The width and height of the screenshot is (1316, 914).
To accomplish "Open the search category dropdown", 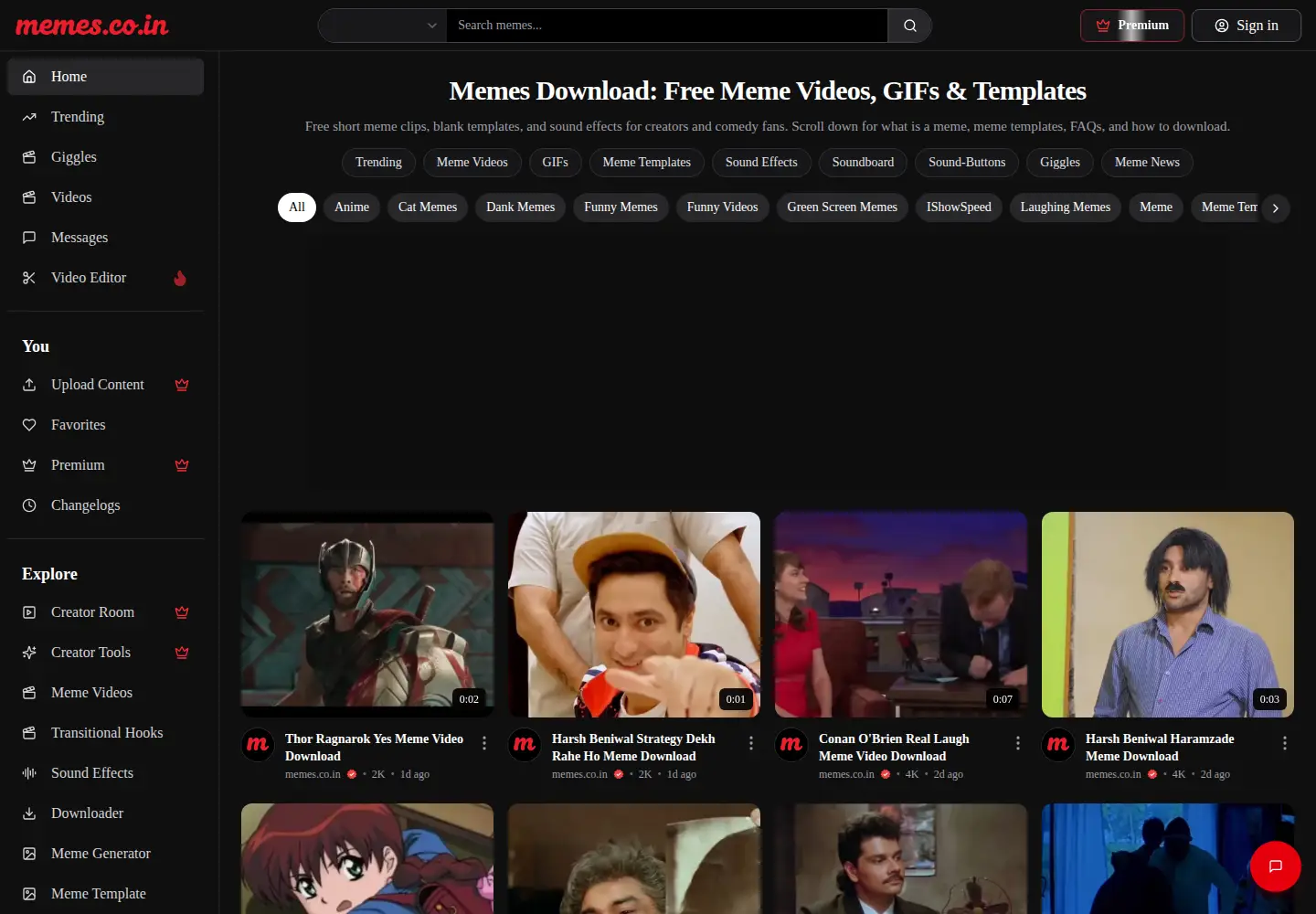I will pos(382,26).
